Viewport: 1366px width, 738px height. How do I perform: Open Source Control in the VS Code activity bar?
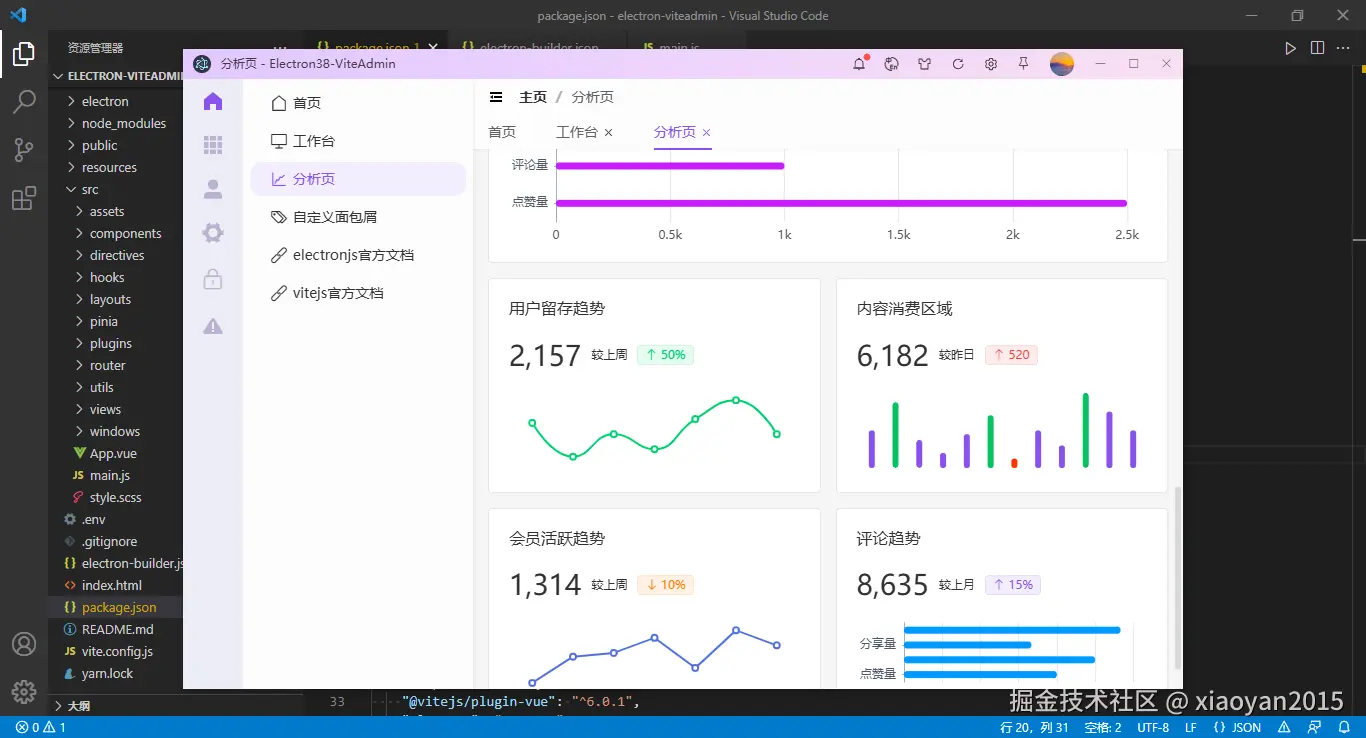coord(24,149)
